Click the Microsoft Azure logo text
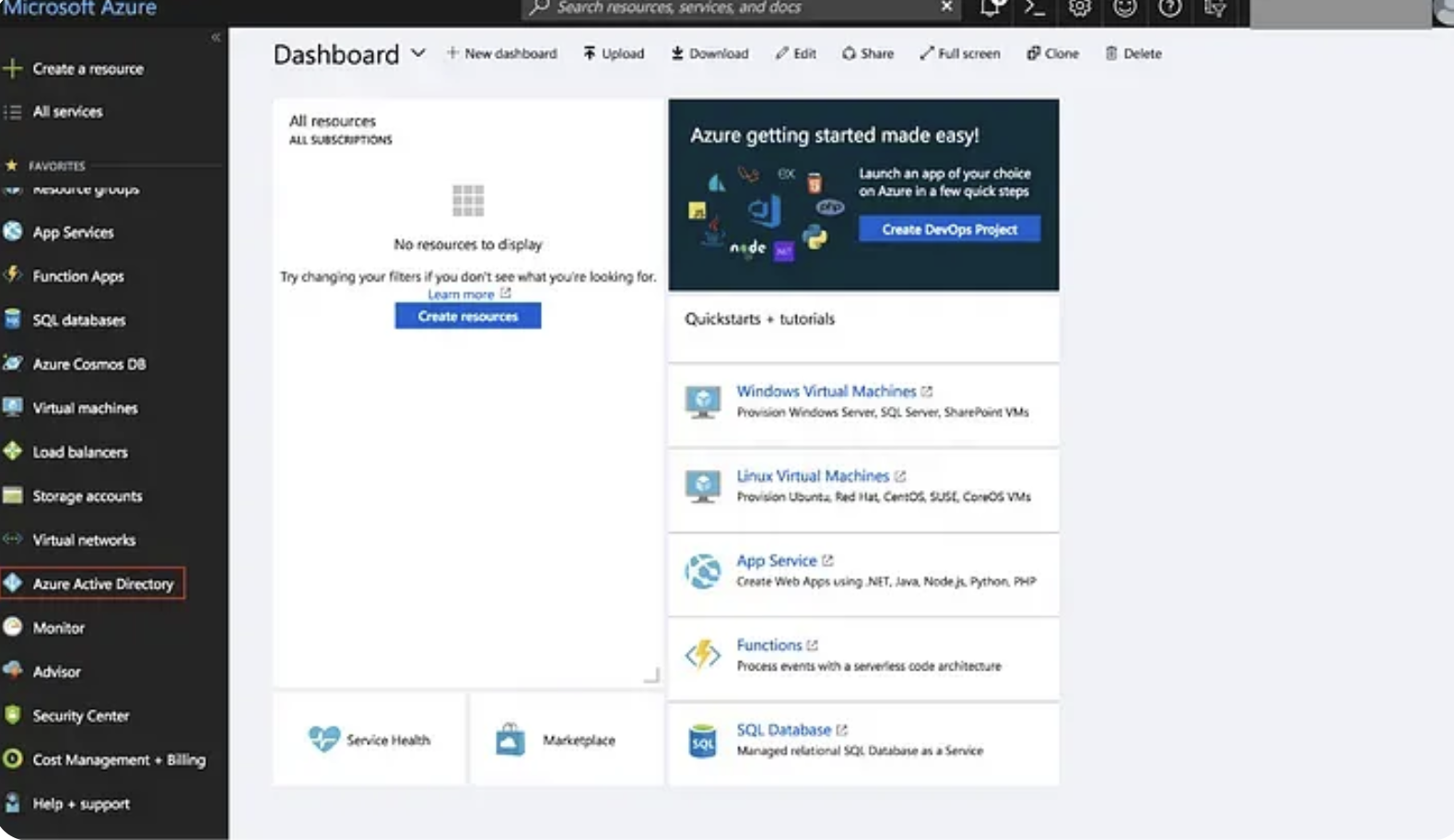1454x840 pixels. 79,8
